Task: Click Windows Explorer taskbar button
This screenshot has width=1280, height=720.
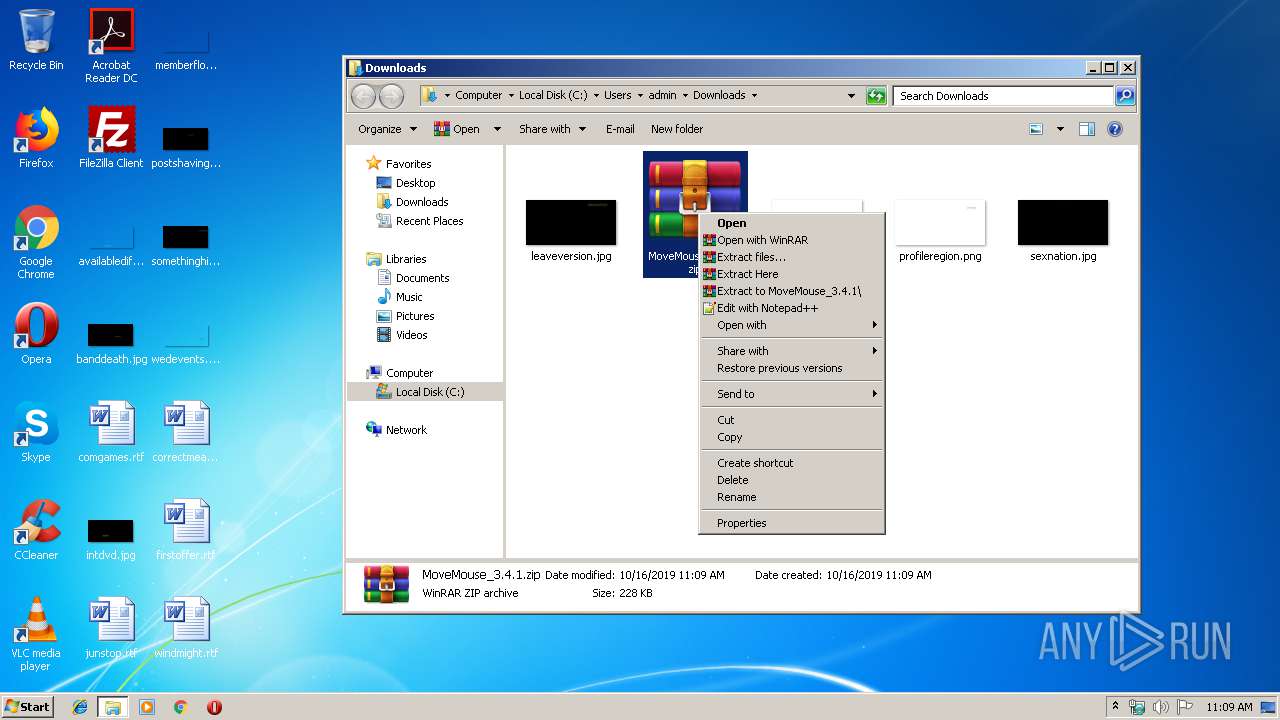Action: [x=113, y=707]
